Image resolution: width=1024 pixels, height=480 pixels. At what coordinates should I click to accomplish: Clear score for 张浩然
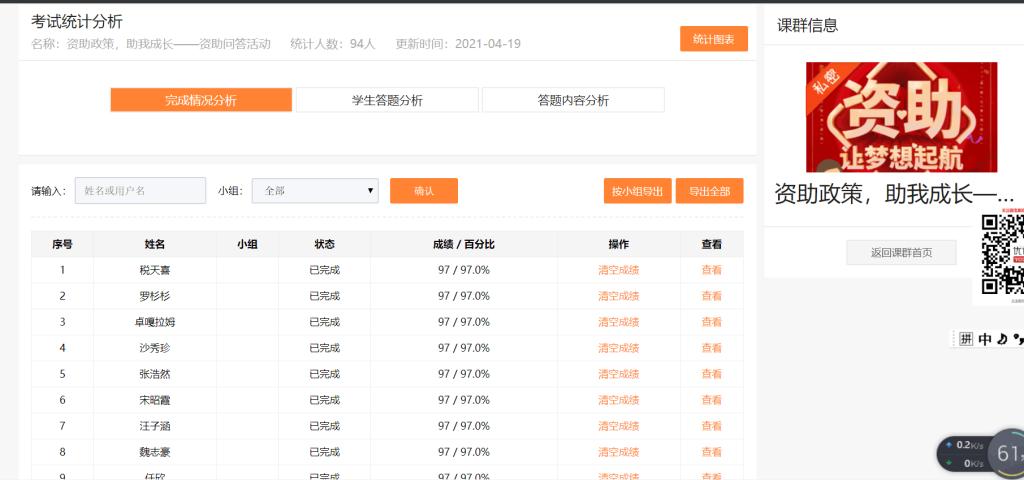618,374
